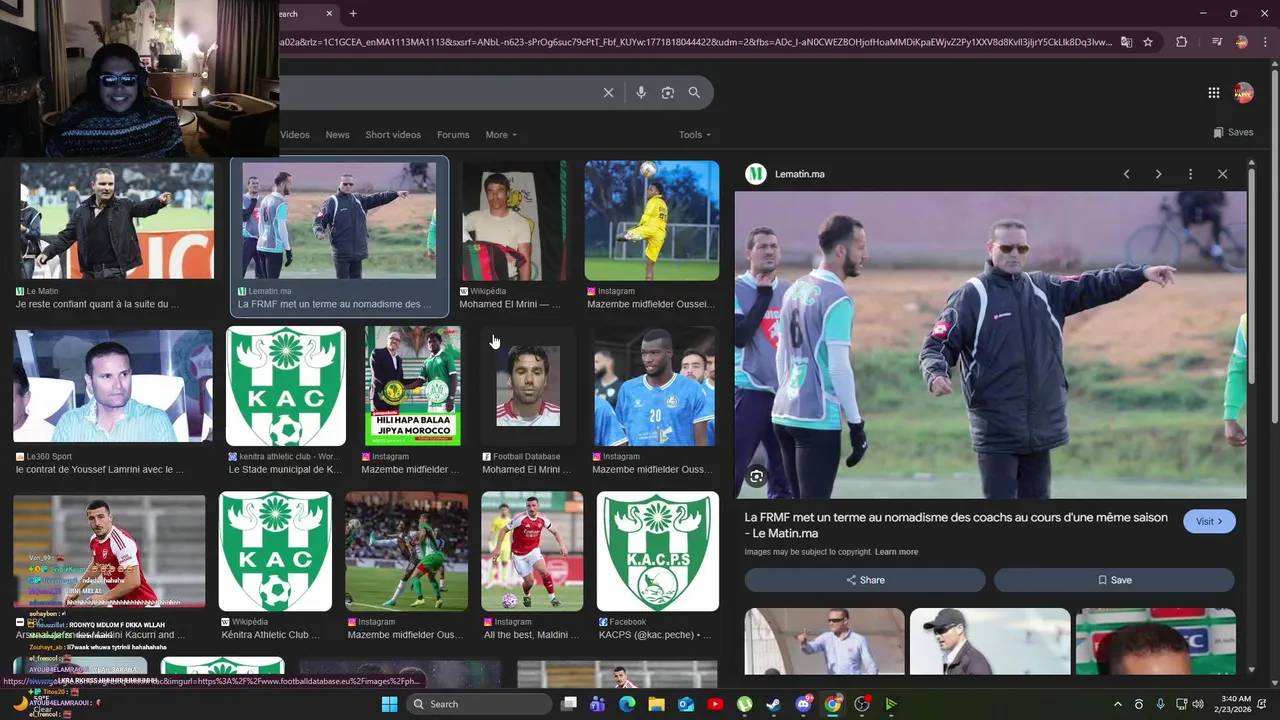Image resolution: width=1280 pixels, height=720 pixels.
Task: Open Steam from taskbar
Action: 774,704
